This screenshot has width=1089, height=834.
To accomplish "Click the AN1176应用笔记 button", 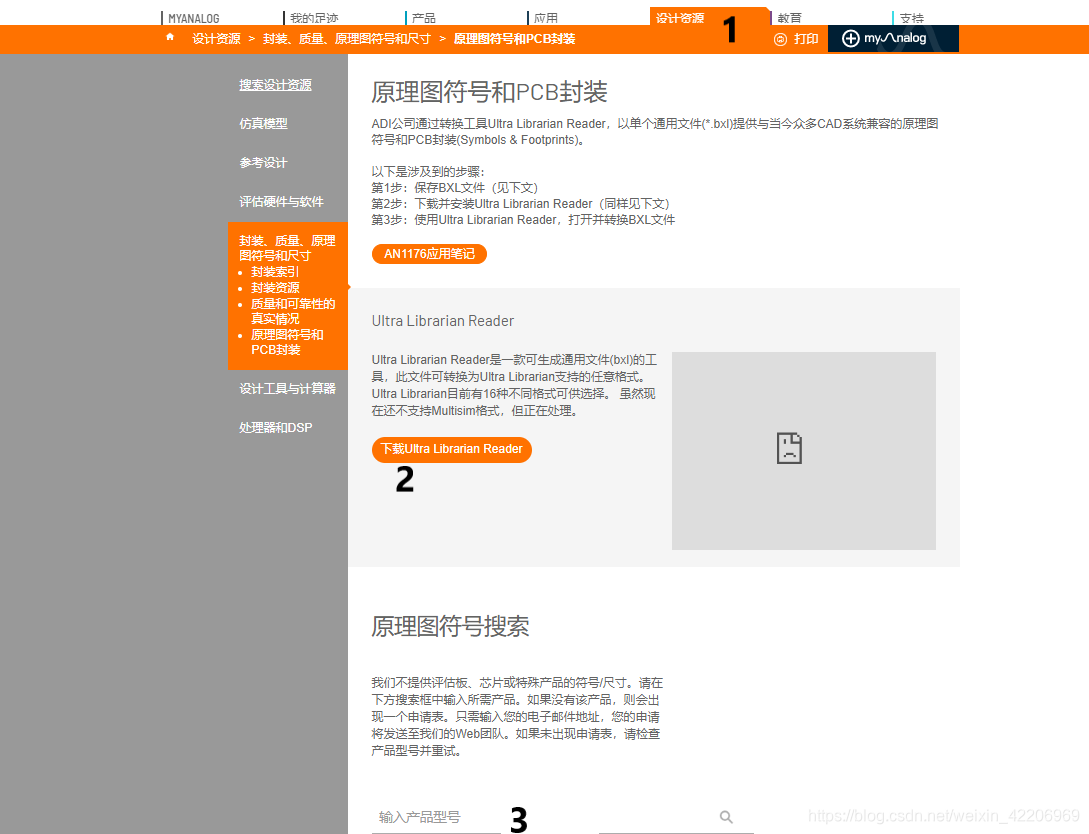I will coord(429,254).
